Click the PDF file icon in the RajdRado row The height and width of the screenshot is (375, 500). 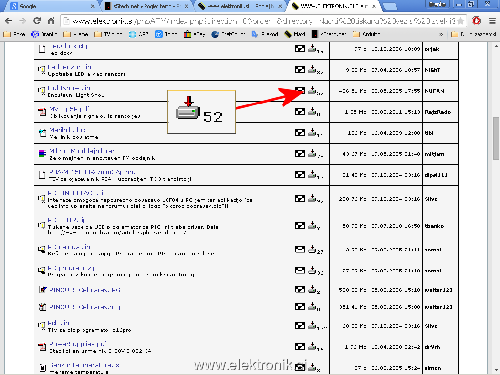tap(42, 112)
